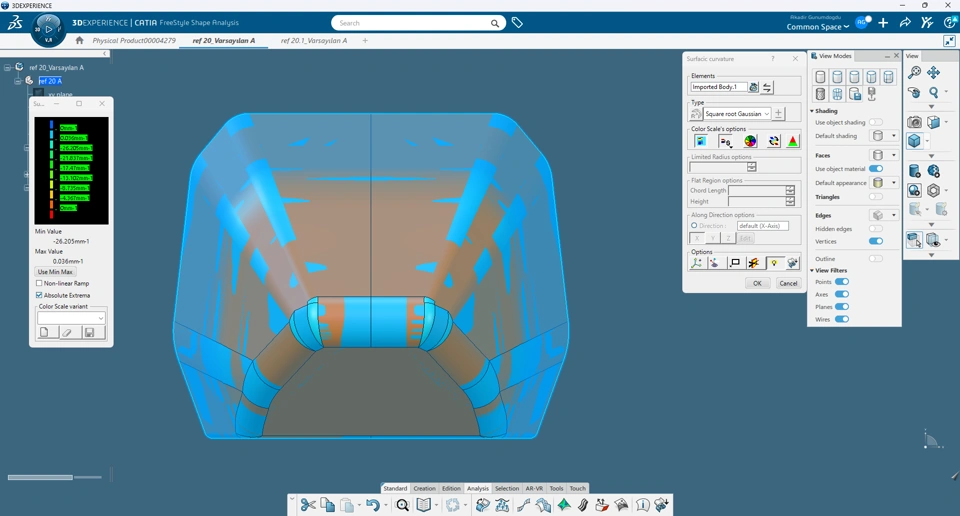Viewport: 960px width, 516px height.
Task: Click the Share arrow icon in top bar
Action: [x=905, y=23]
